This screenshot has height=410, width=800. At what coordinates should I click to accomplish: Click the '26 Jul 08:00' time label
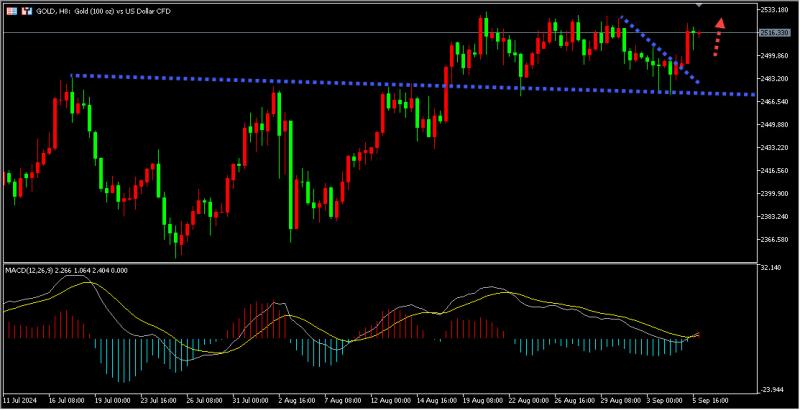click(x=205, y=400)
